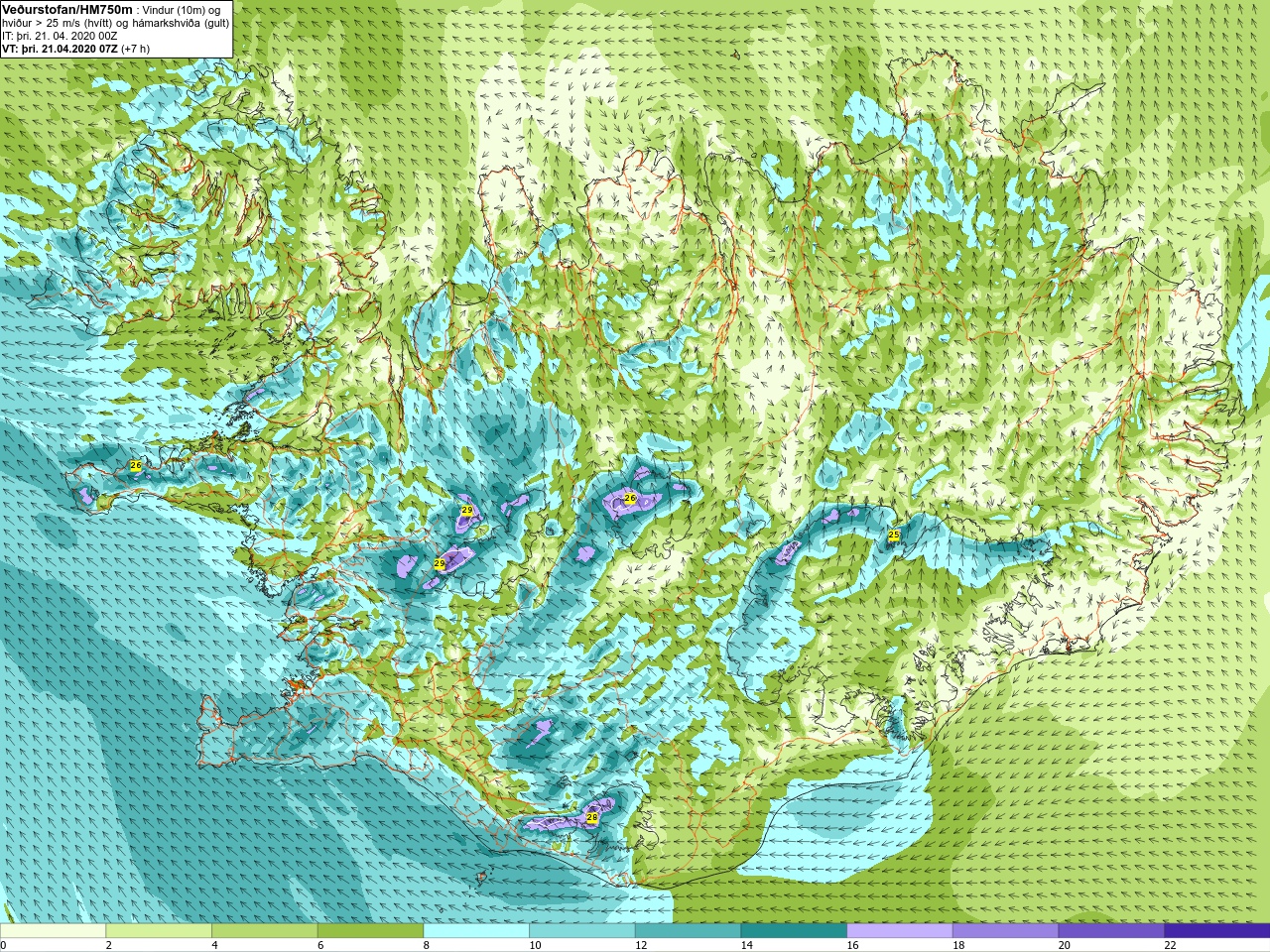Screen dimensions: 1270x952
Task: Click the legend scale number 0
Action: (x=3, y=945)
